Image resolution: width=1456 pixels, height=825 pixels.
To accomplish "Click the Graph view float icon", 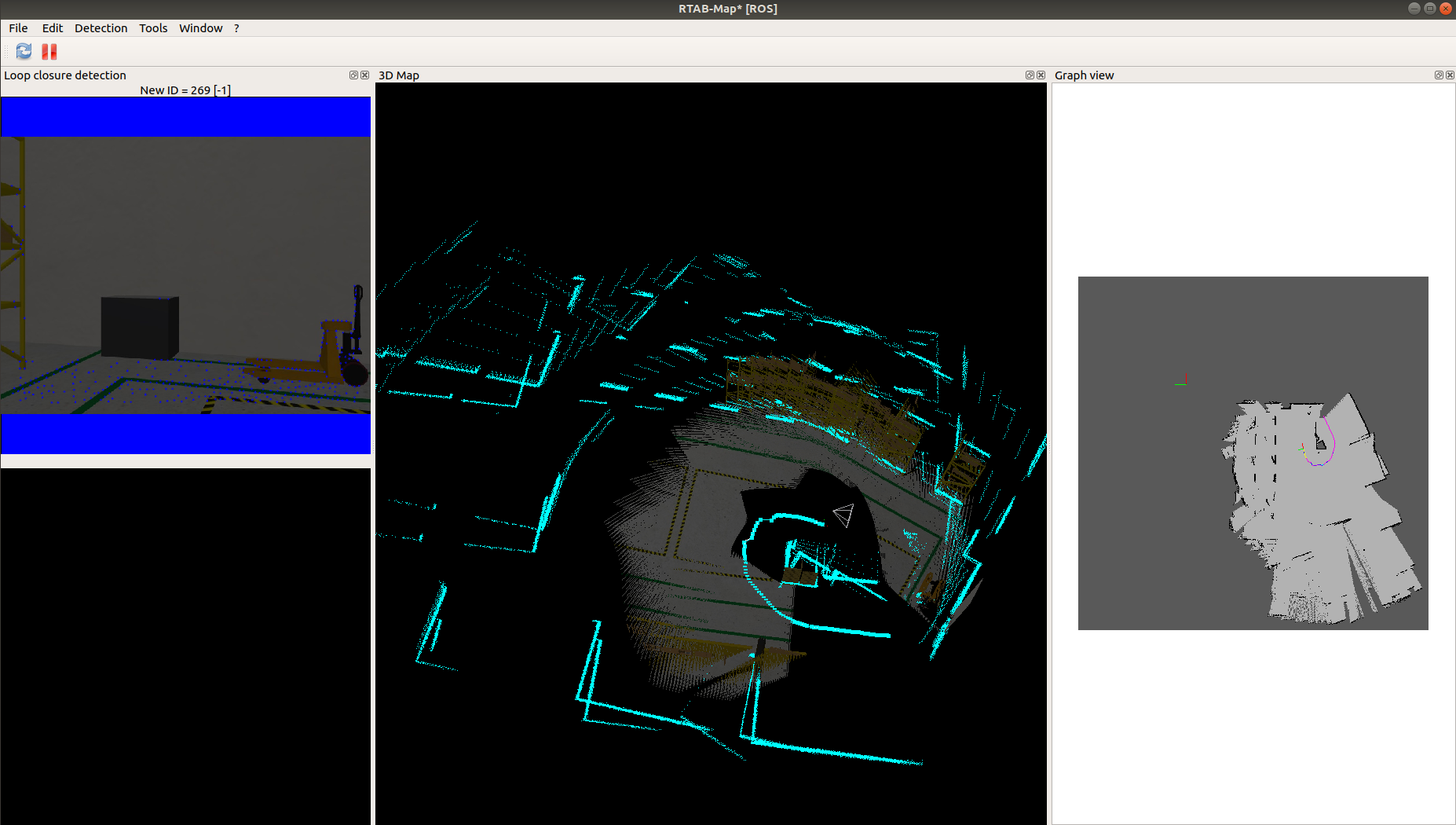I will (x=1438, y=75).
